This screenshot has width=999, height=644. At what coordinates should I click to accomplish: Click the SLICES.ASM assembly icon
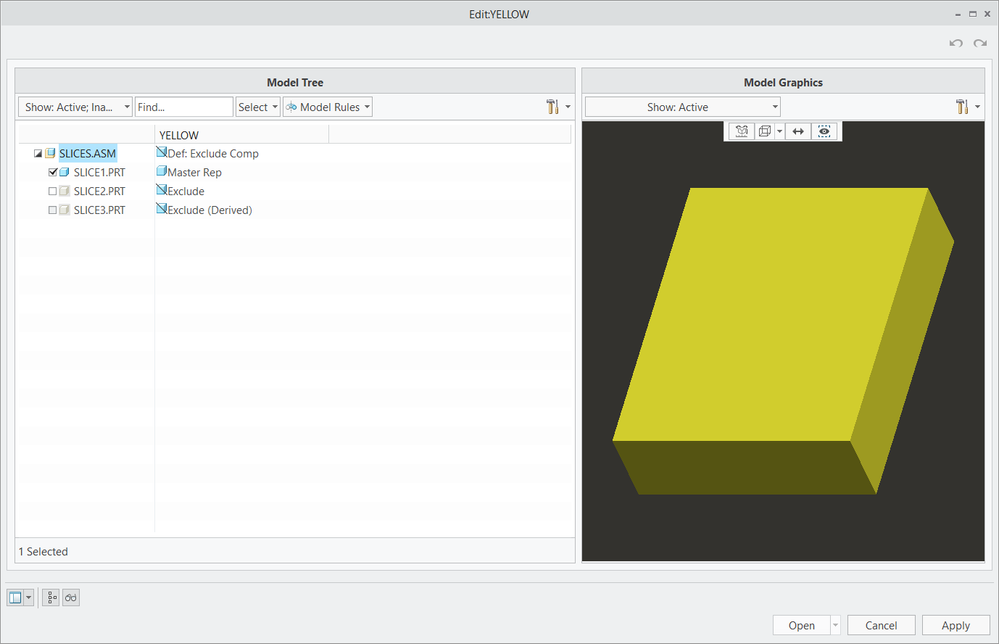tap(50, 154)
